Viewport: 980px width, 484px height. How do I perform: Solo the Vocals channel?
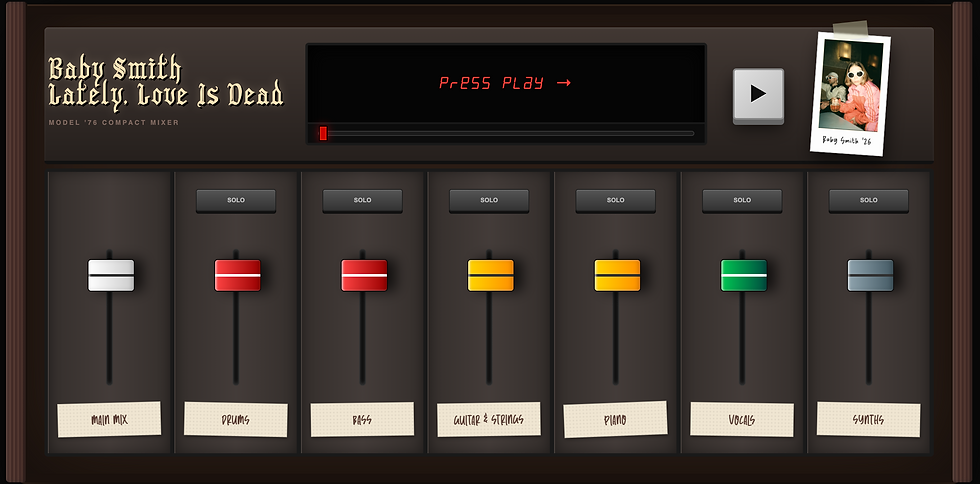pos(742,201)
